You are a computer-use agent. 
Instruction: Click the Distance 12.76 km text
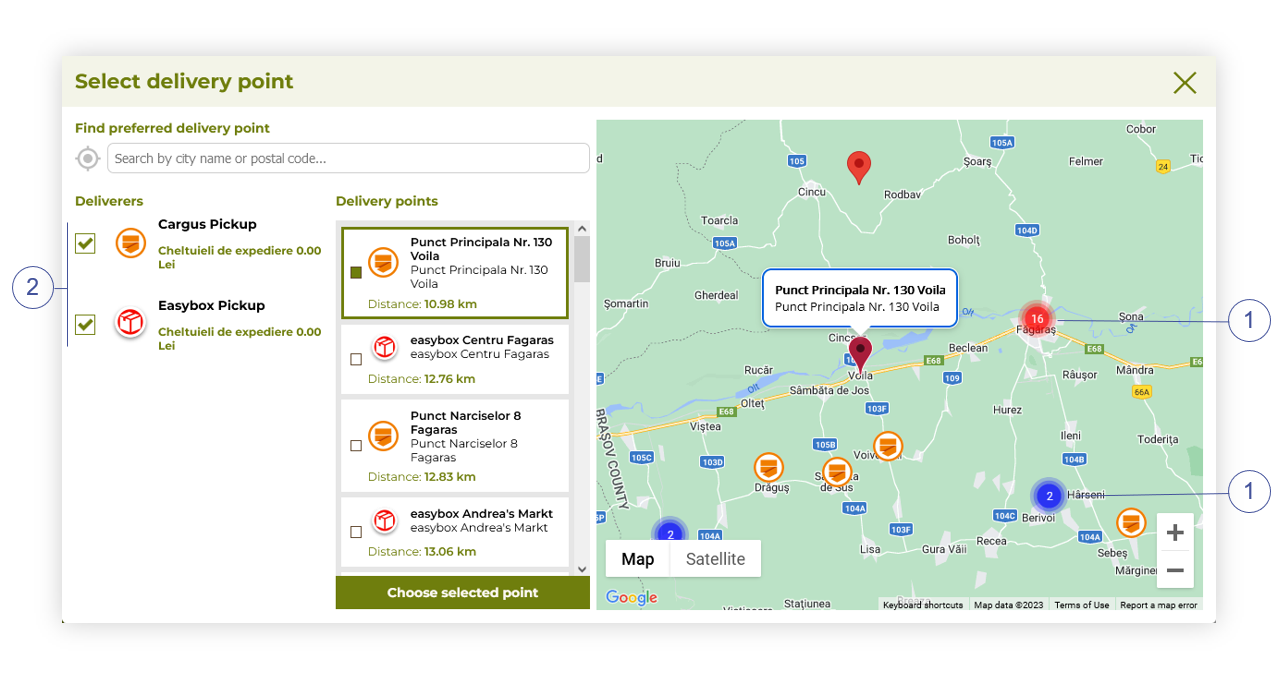(x=421, y=379)
